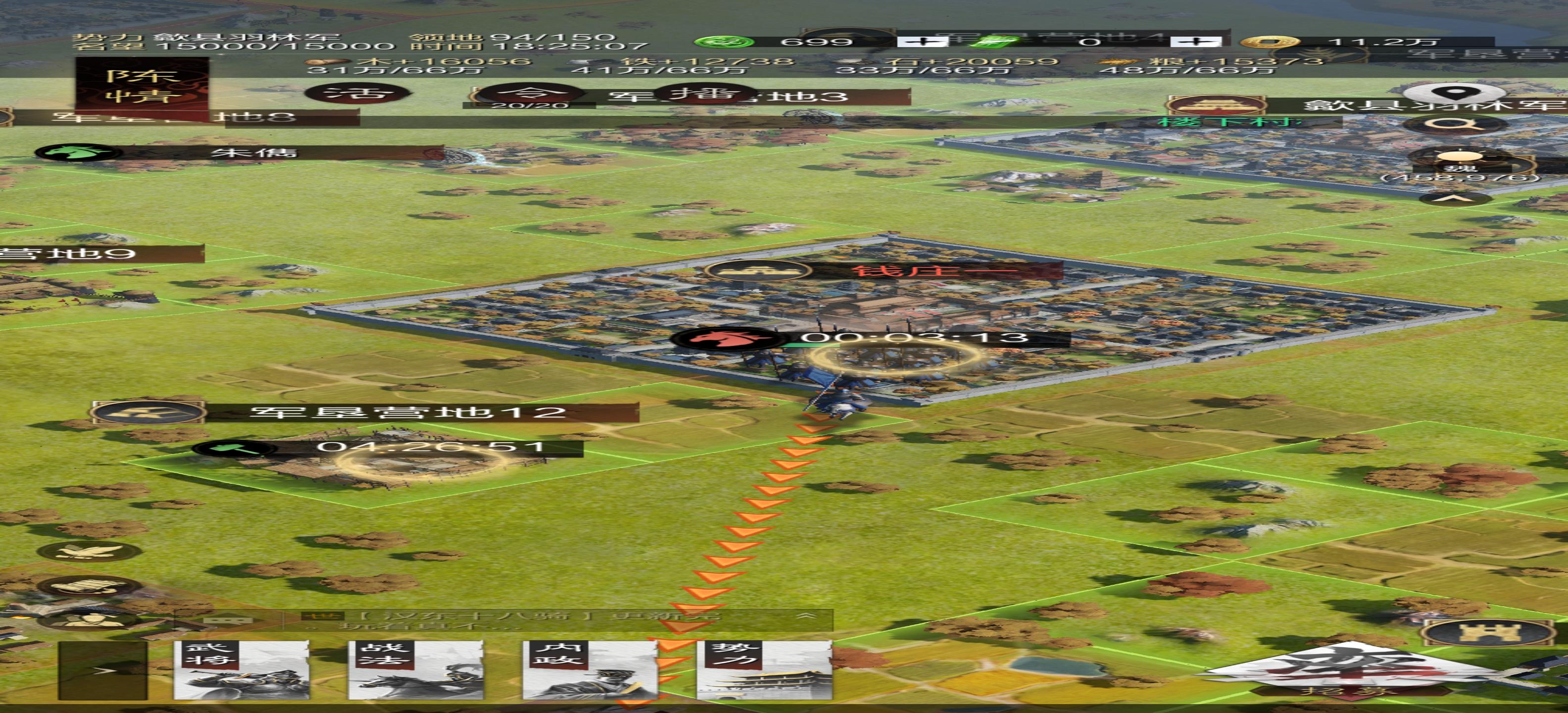Tap the 活 activity round button

357,94
